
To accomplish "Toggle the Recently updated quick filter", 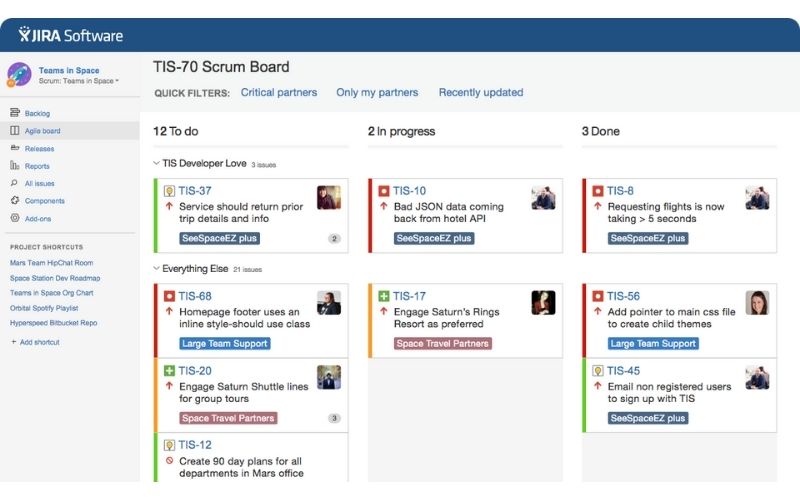I will coord(481,92).
